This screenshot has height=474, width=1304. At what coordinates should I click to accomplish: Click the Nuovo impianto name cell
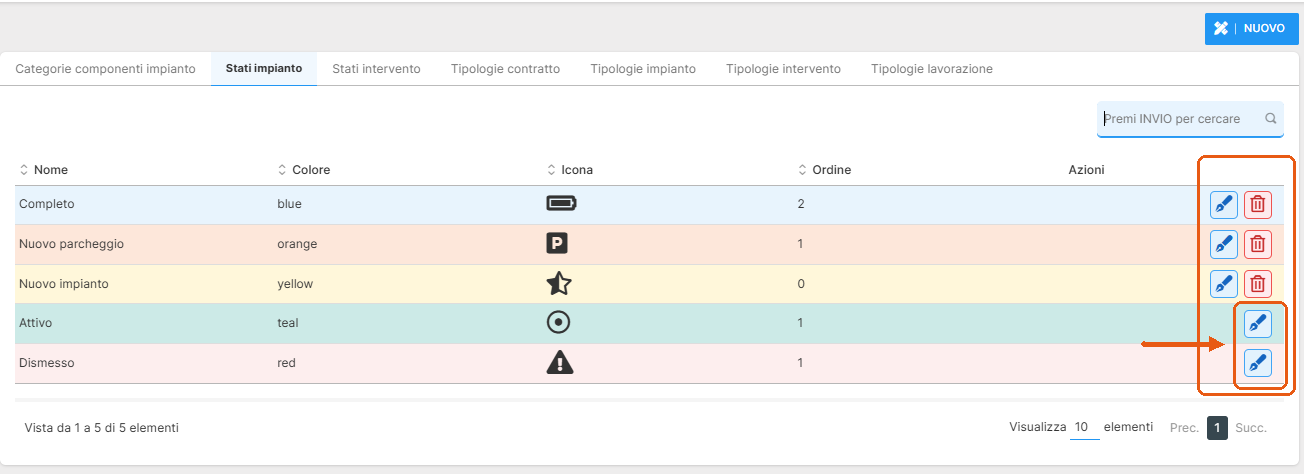(x=64, y=284)
